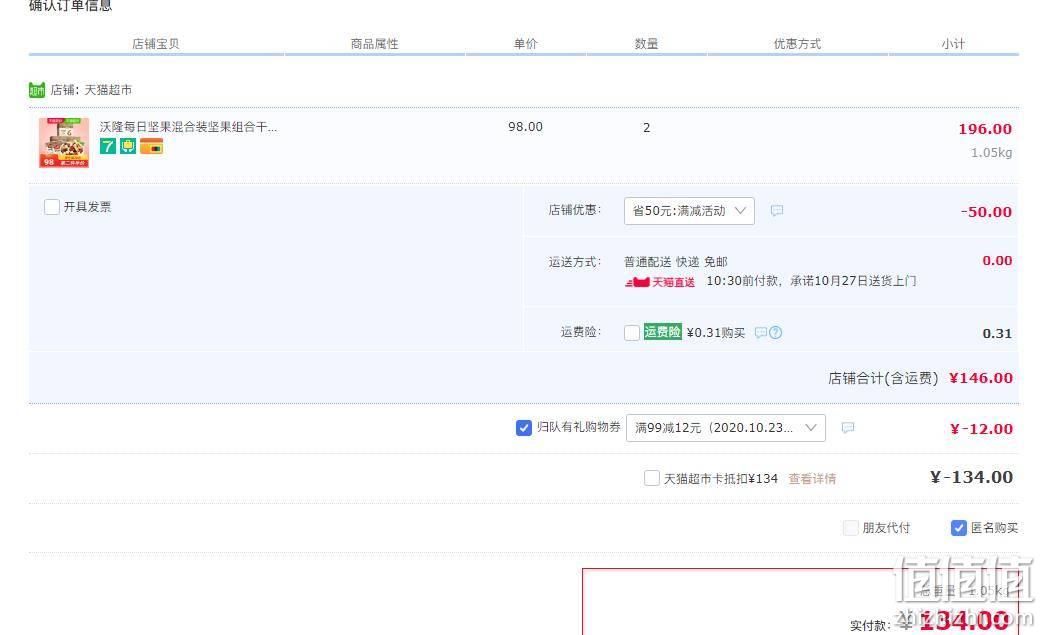The image size is (1043, 635).
Task: Open the note icon beside store discount
Action: 776,211
